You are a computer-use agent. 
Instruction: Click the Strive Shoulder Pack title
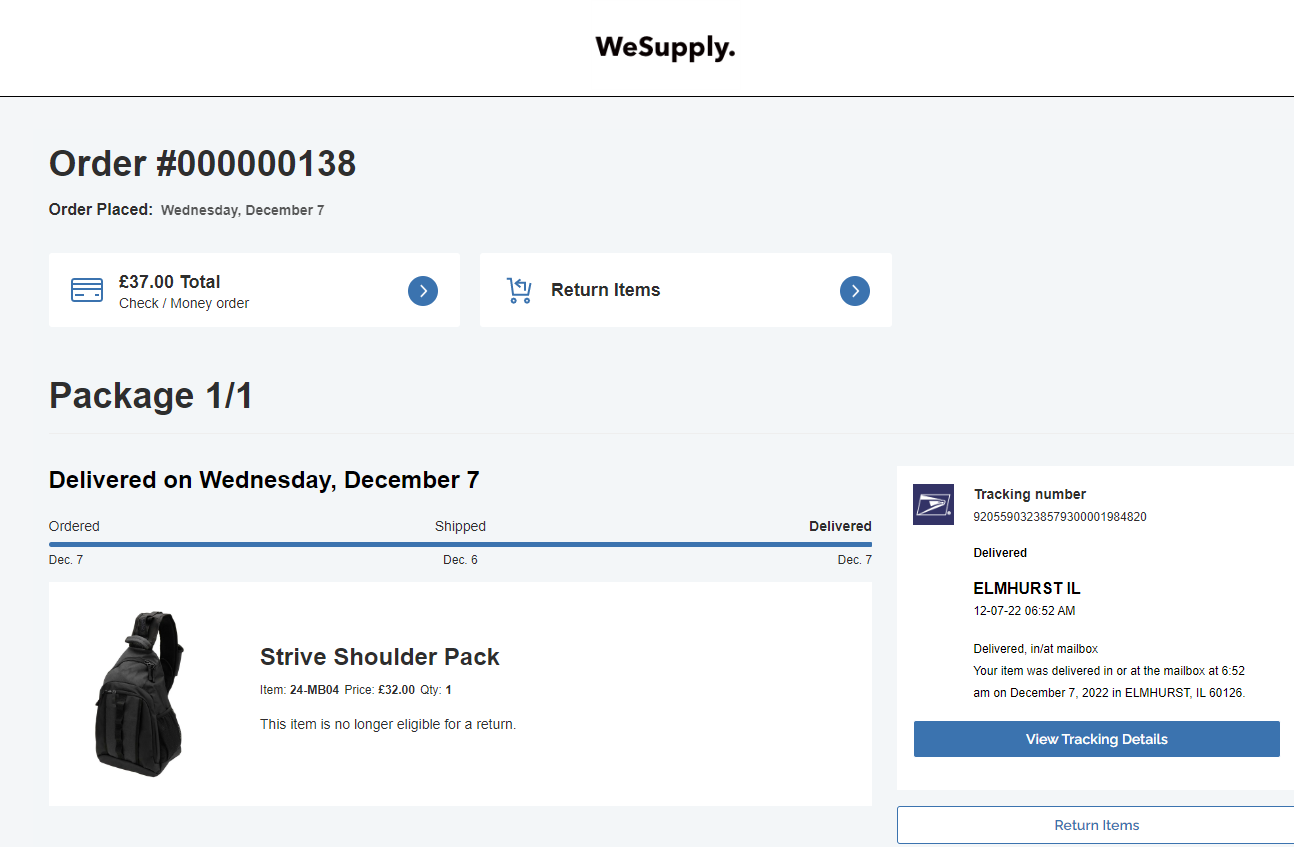click(x=380, y=657)
